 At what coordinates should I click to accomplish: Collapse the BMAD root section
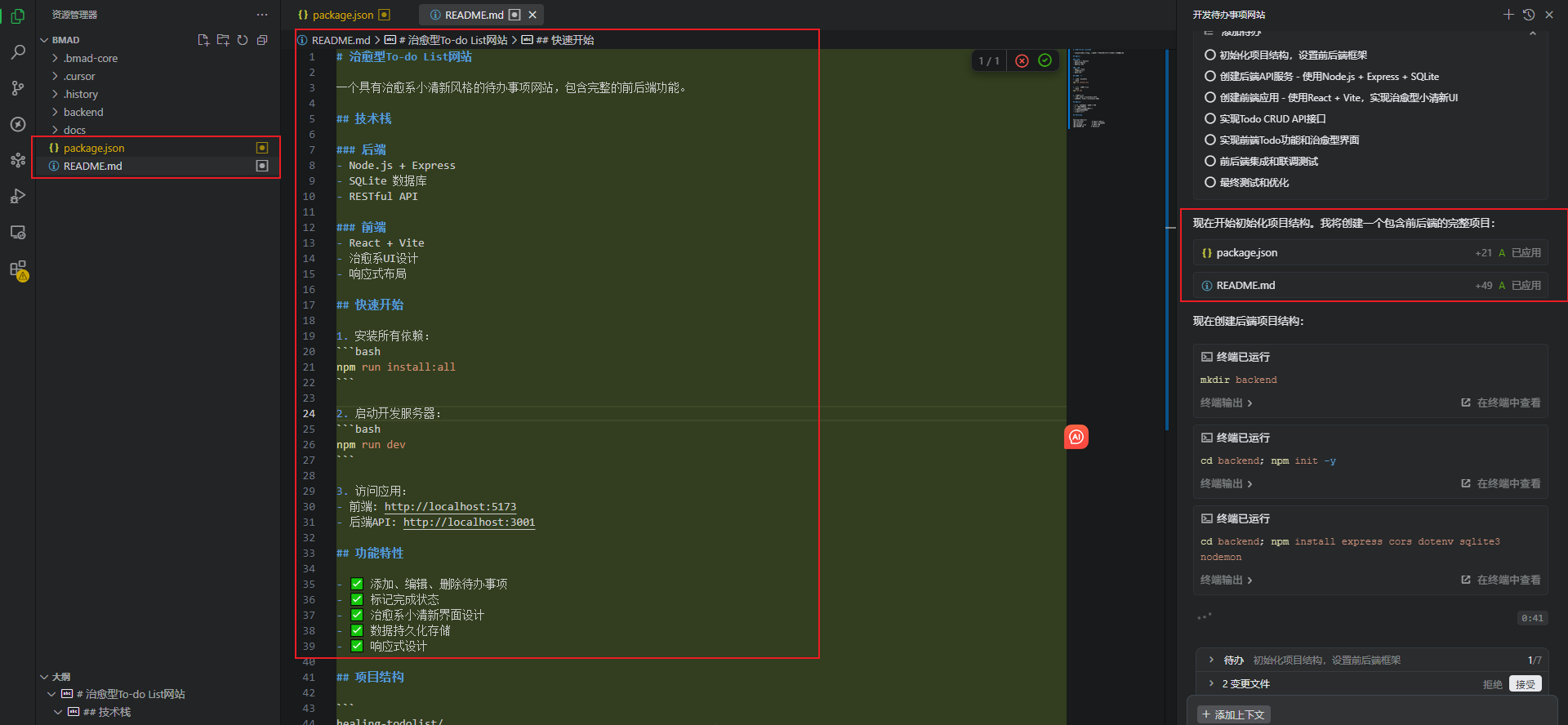44,40
